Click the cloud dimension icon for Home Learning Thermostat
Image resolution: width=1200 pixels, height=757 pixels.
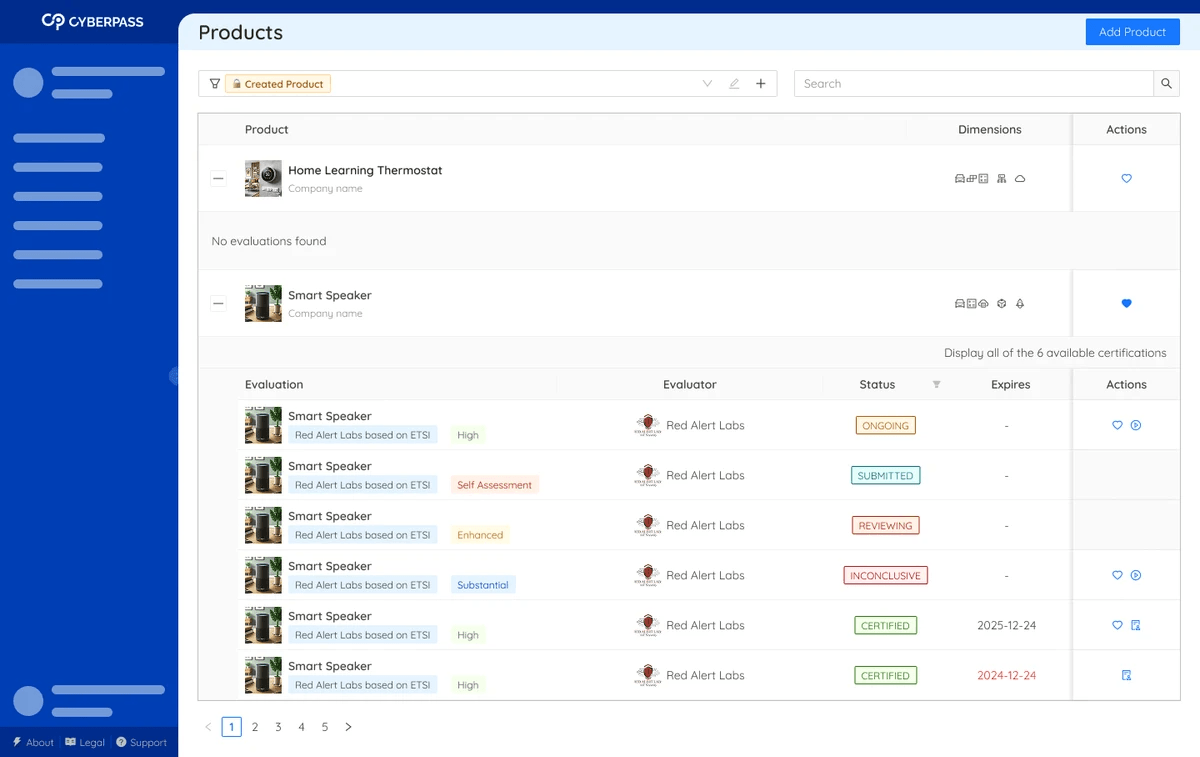(1020, 179)
